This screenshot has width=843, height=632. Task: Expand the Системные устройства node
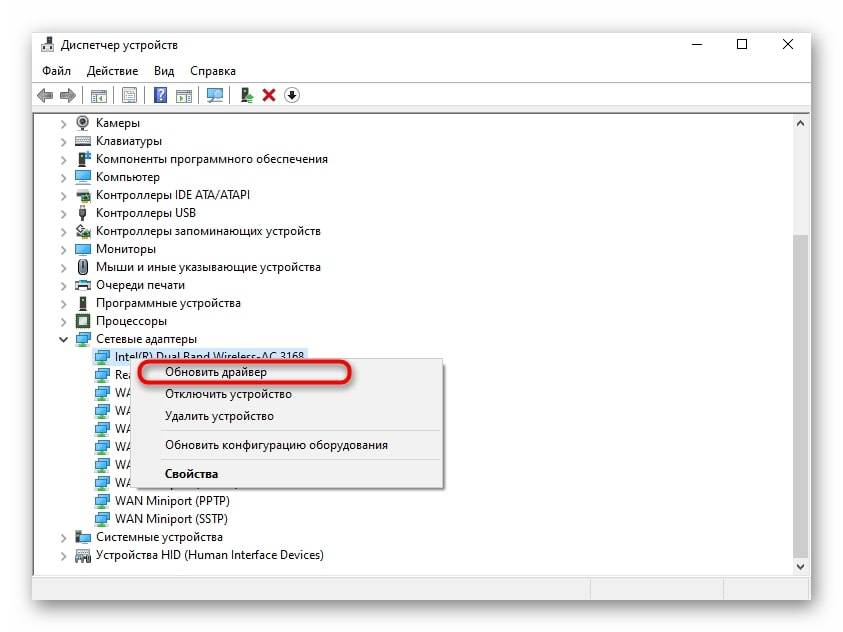tap(64, 537)
